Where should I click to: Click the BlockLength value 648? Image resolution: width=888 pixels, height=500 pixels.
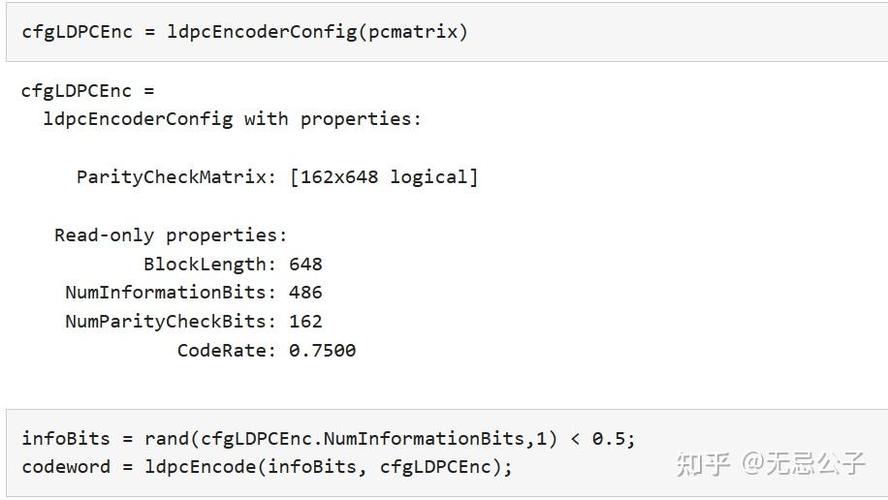click(x=306, y=264)
